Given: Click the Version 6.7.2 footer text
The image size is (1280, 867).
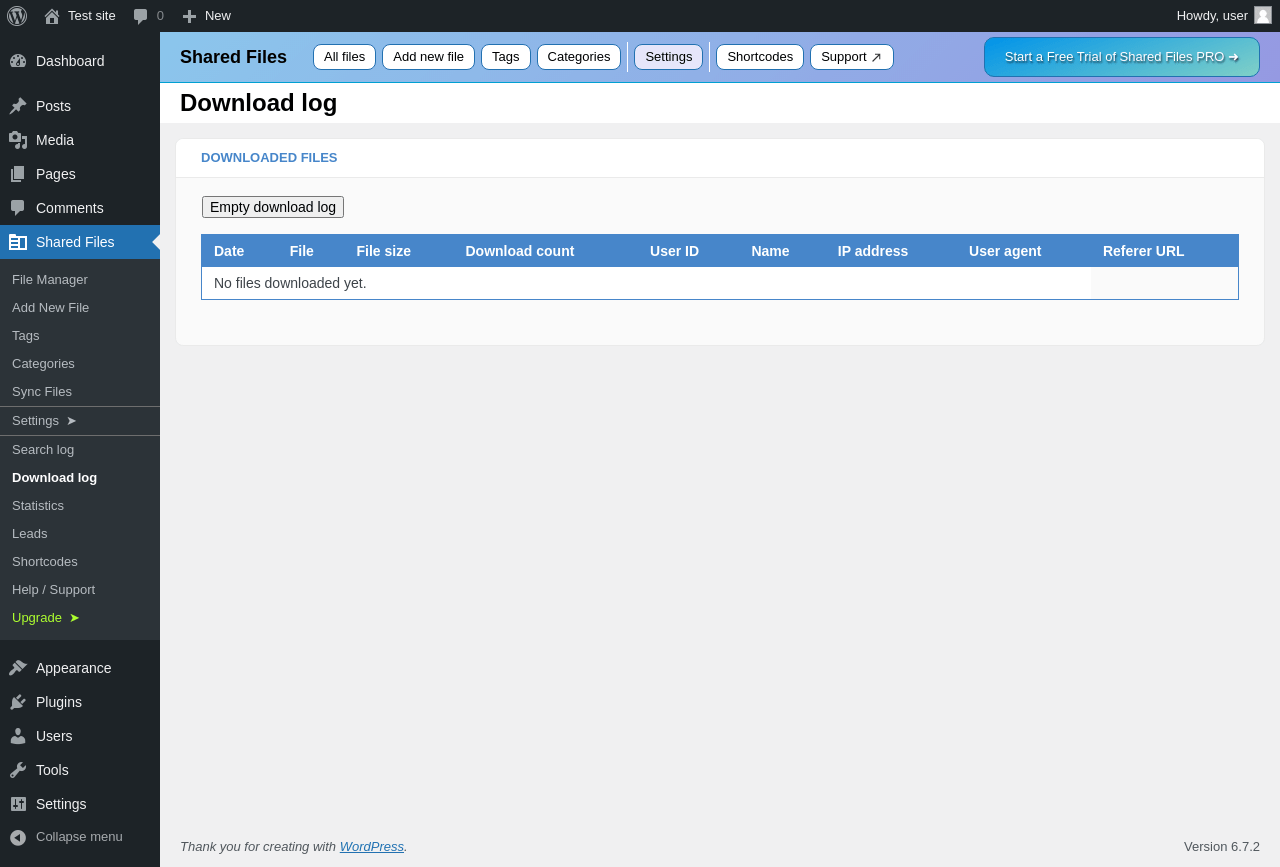Looking at the screenshot, I should (1222, 847).
